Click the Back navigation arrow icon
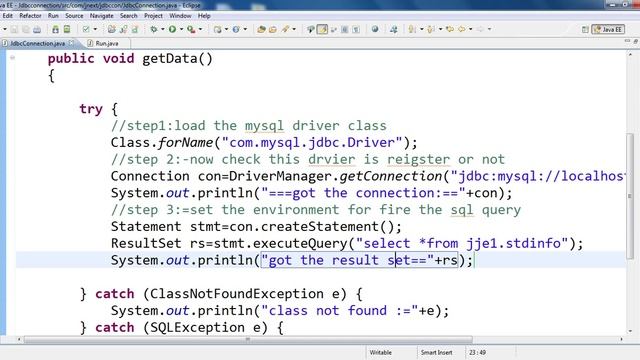This screenshot has height=360, width=640. pyautogui.click(x=462, y=29)
